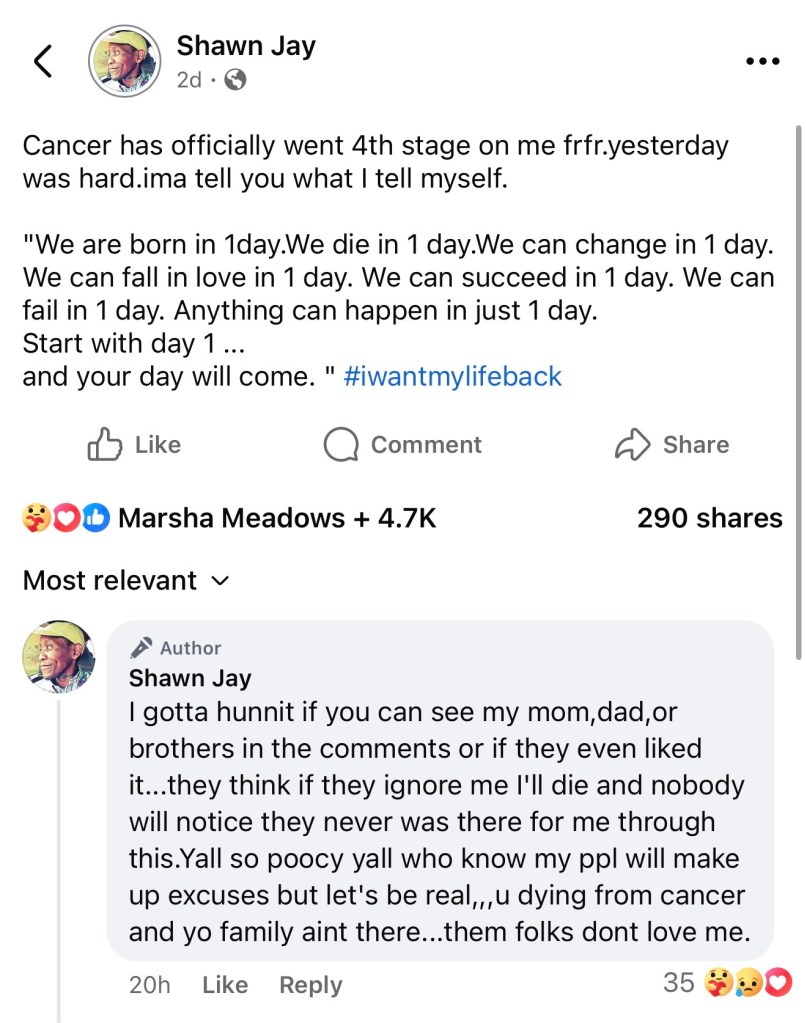Reply to Shawn Jay's comment
Screen dimensions: 807x1023
point(310,985)
